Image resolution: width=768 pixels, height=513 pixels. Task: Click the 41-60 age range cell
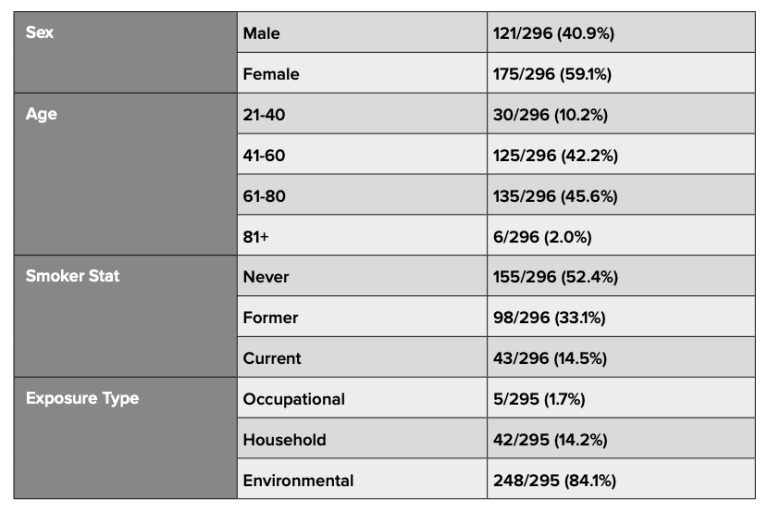362,154
